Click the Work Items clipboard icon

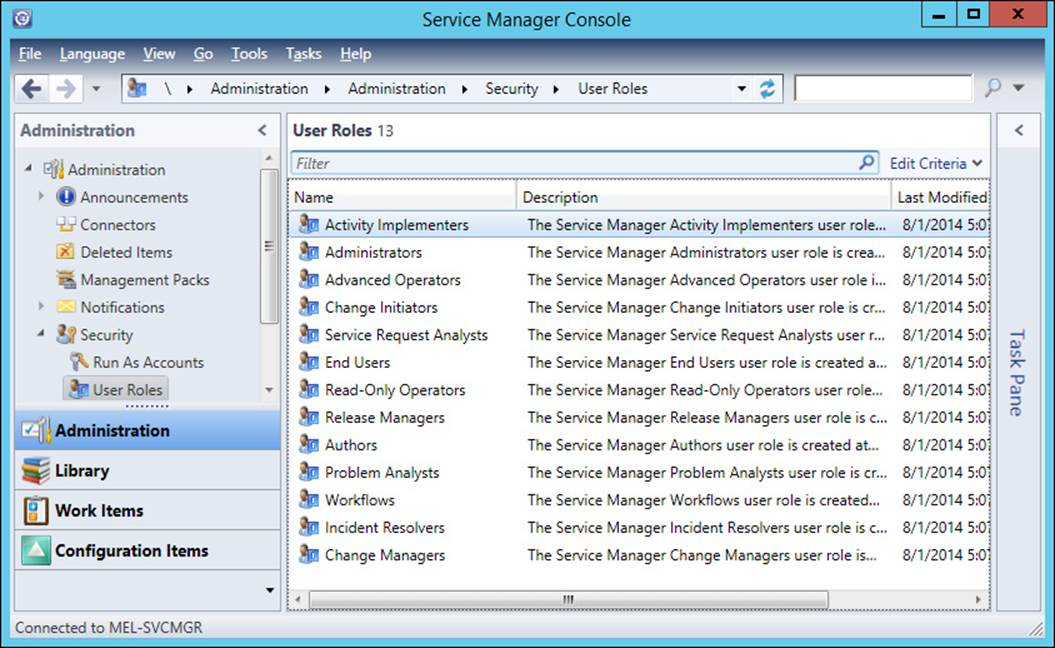tap(36, 510)
